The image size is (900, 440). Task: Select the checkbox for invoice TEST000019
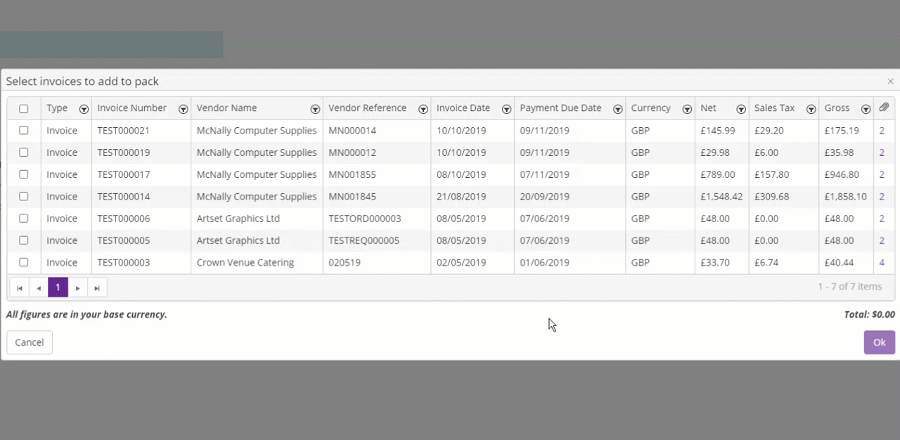click(x=24, y=152)
